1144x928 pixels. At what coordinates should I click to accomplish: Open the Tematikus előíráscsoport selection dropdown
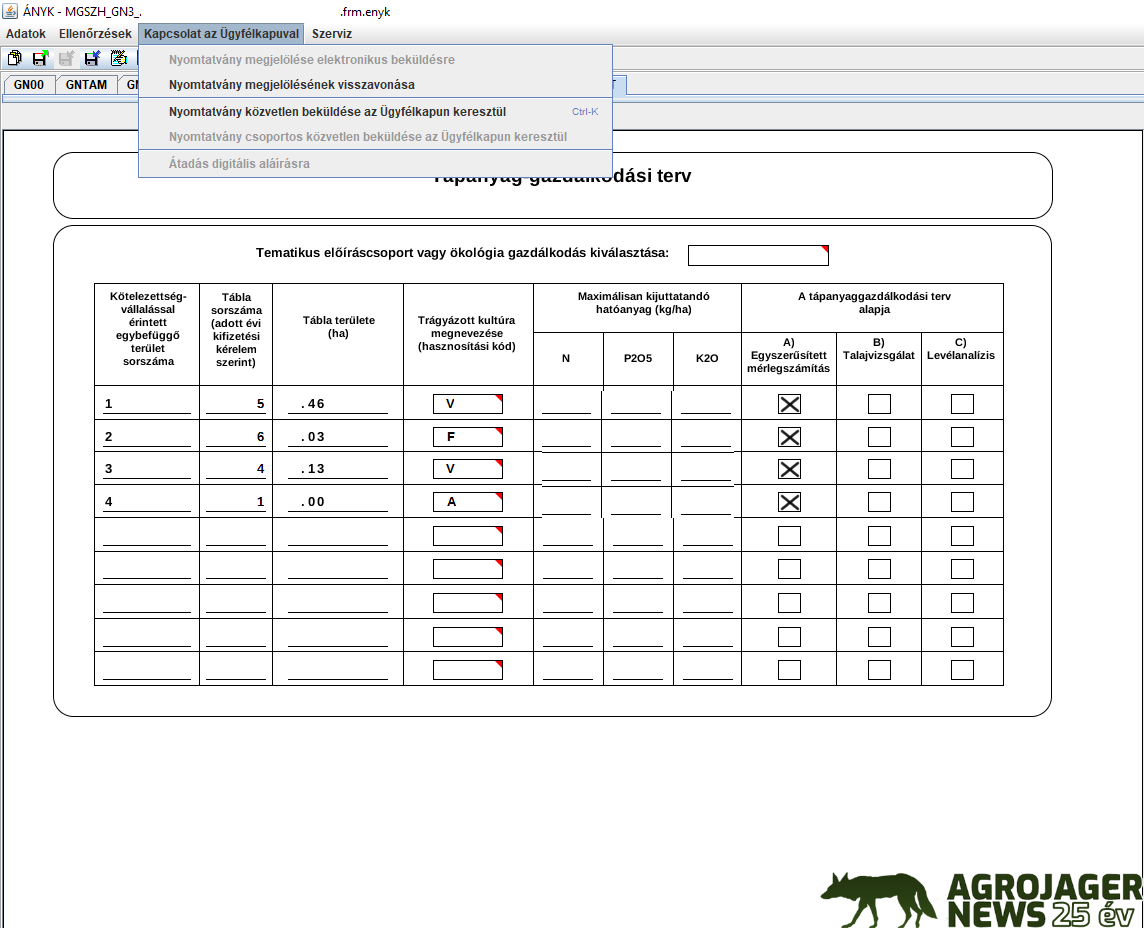tap(758, 255)
